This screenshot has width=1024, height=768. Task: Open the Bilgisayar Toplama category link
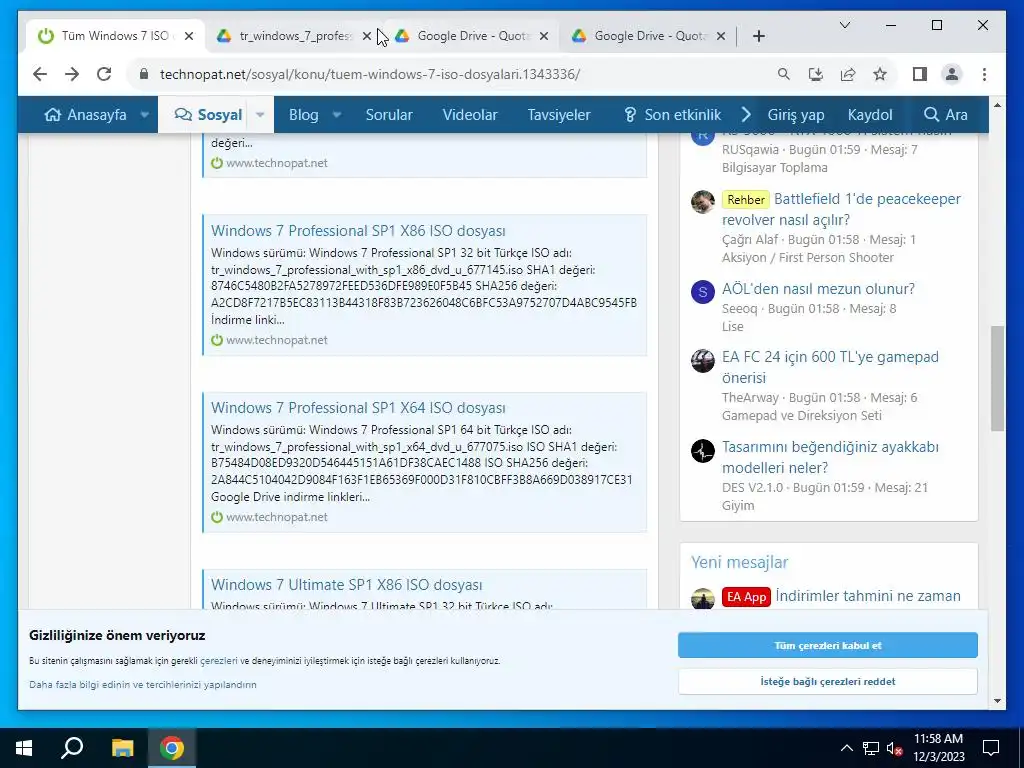click(x=775, y=168)
